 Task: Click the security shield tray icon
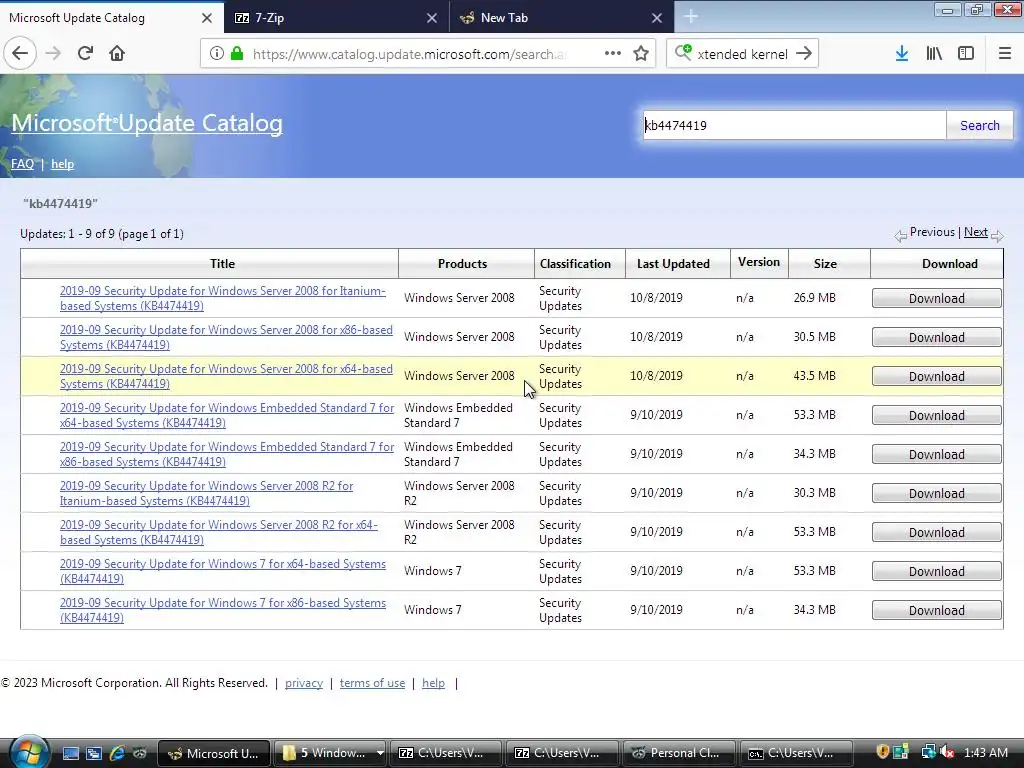[x=882, y=752]
